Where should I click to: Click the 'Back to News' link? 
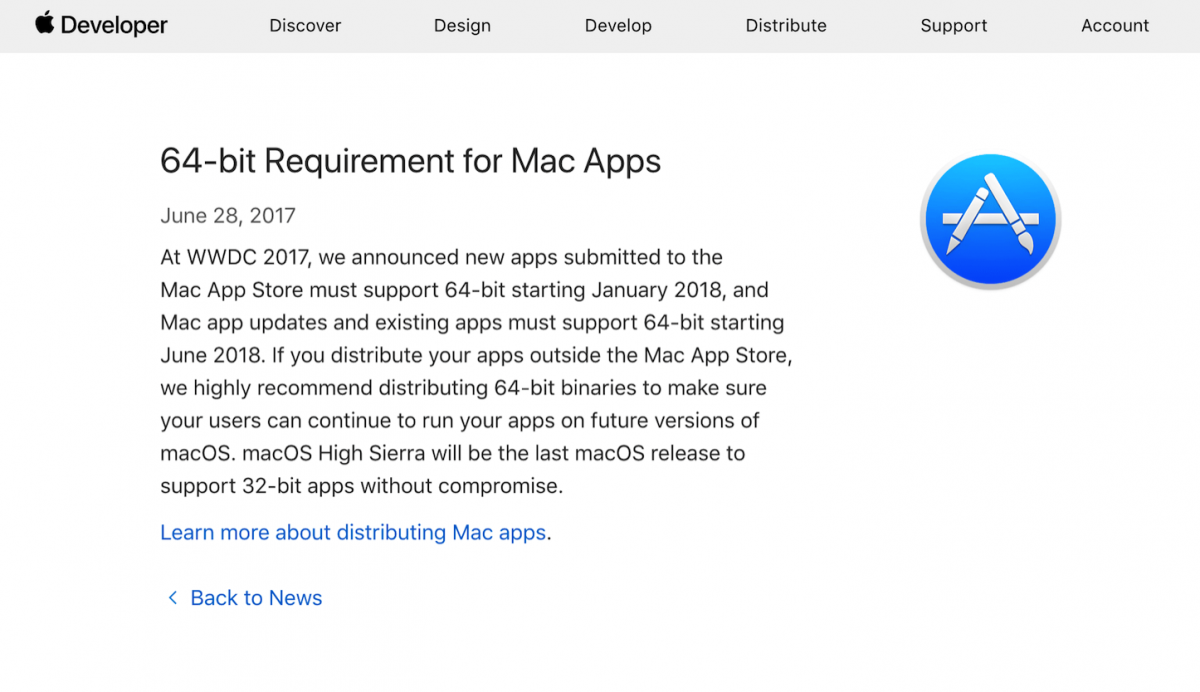pos(256,597)
